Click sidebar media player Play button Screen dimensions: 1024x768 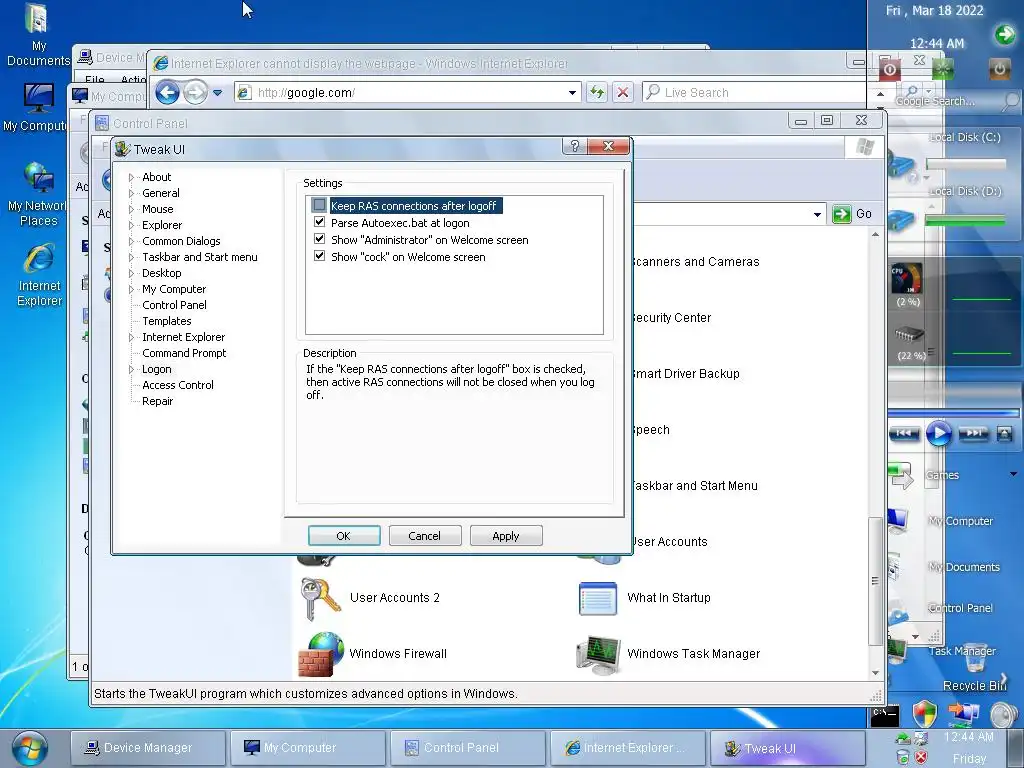pos(939,433)
